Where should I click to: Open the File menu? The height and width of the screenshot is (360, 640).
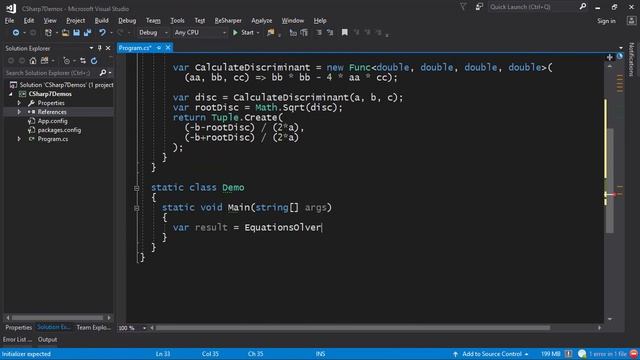pos(9,20)
